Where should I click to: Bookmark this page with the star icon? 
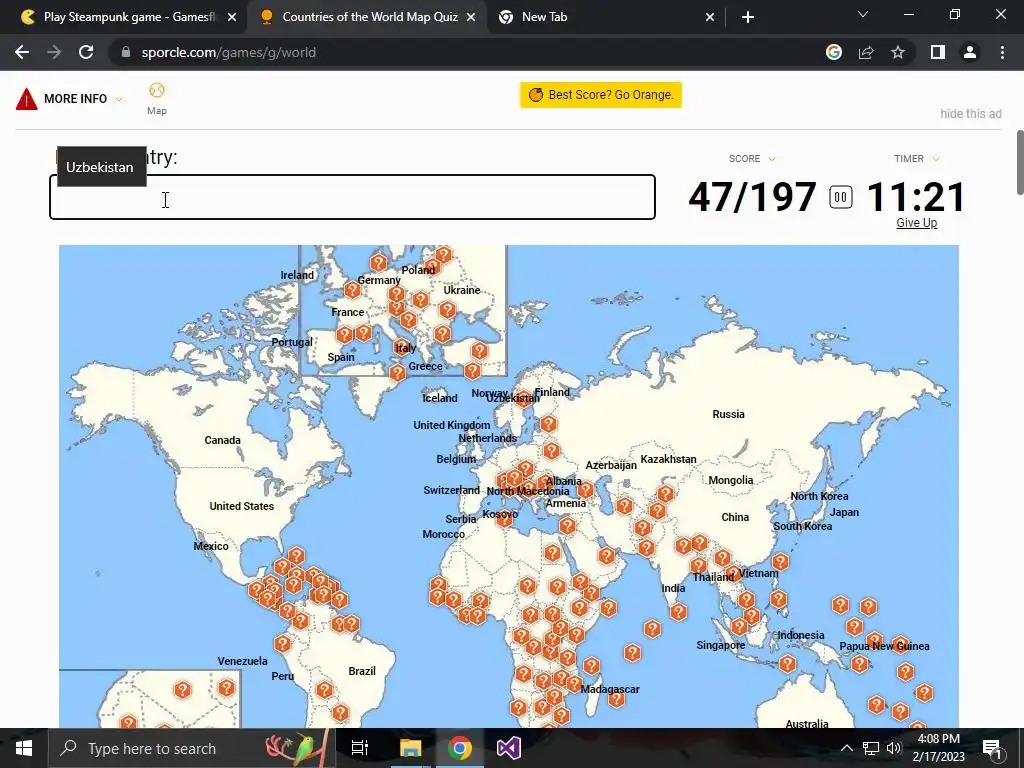pos(898,52)
